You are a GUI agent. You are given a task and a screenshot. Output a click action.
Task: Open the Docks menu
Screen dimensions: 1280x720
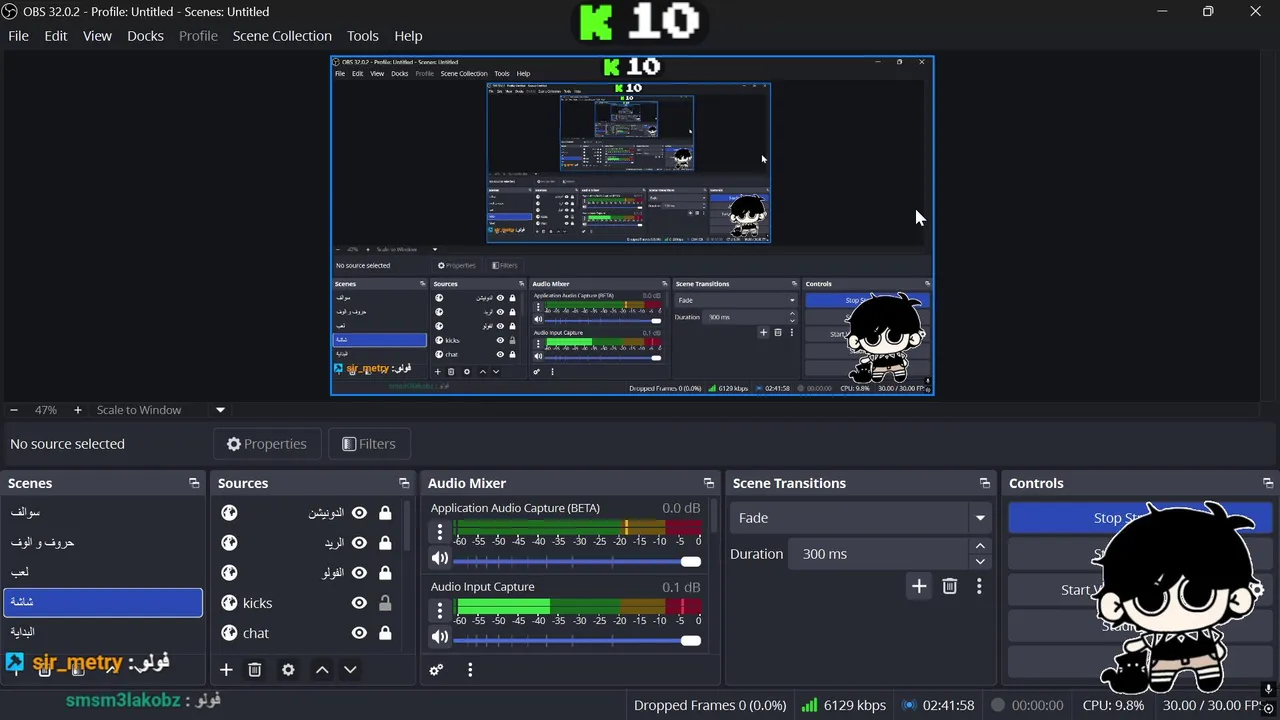[x=145, y=36]
